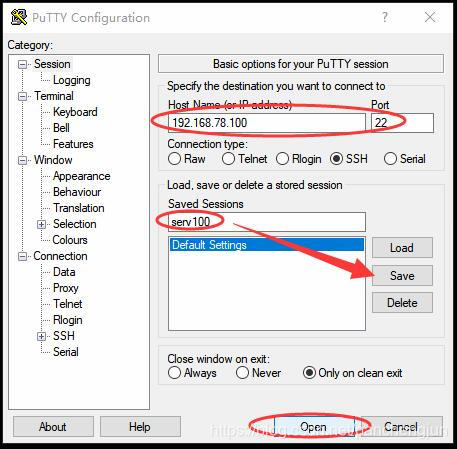
Task: Click the Help button
Action: (x=140, y=427)
